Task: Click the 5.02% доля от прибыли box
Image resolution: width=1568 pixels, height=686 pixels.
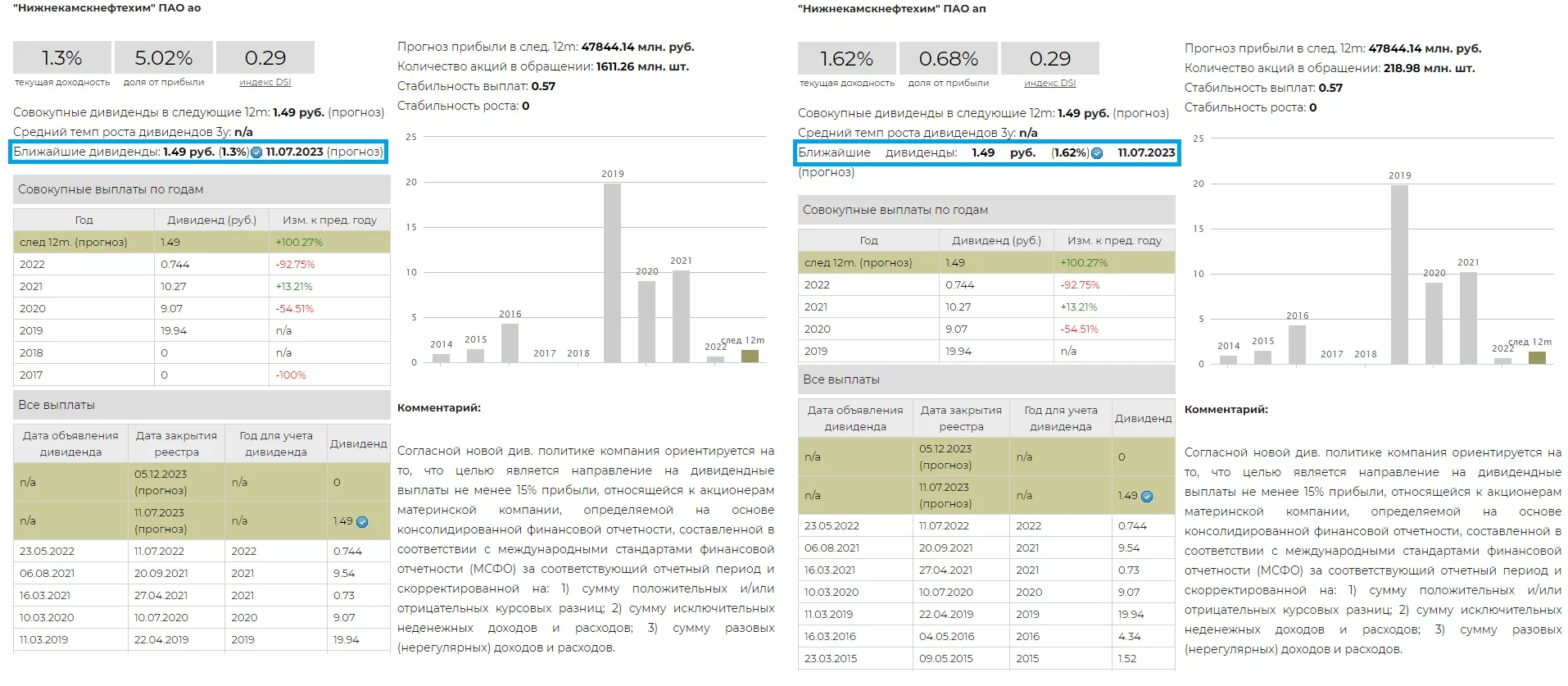Action: tap(163, 58)
